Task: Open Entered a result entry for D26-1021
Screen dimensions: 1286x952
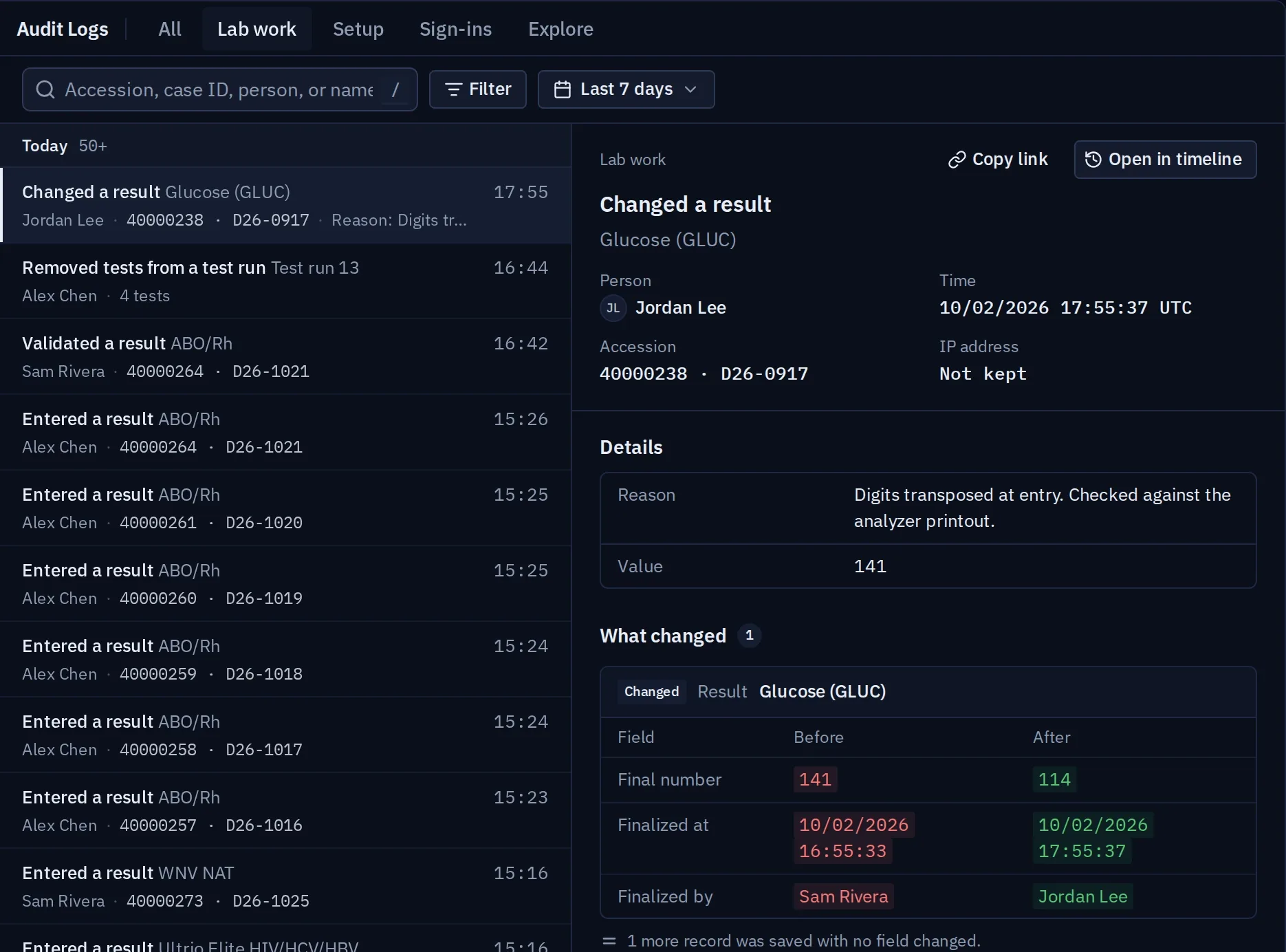Action: 286,432
